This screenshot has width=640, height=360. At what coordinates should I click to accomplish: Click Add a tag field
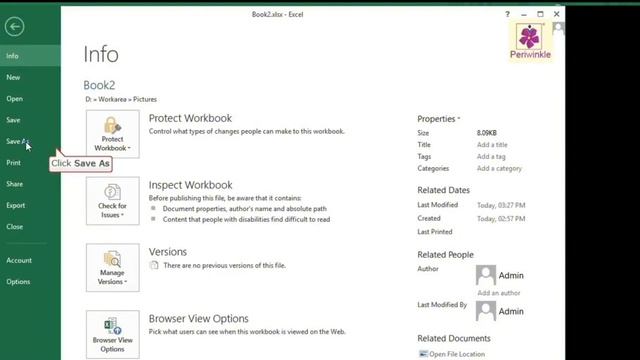coord(491,157)
